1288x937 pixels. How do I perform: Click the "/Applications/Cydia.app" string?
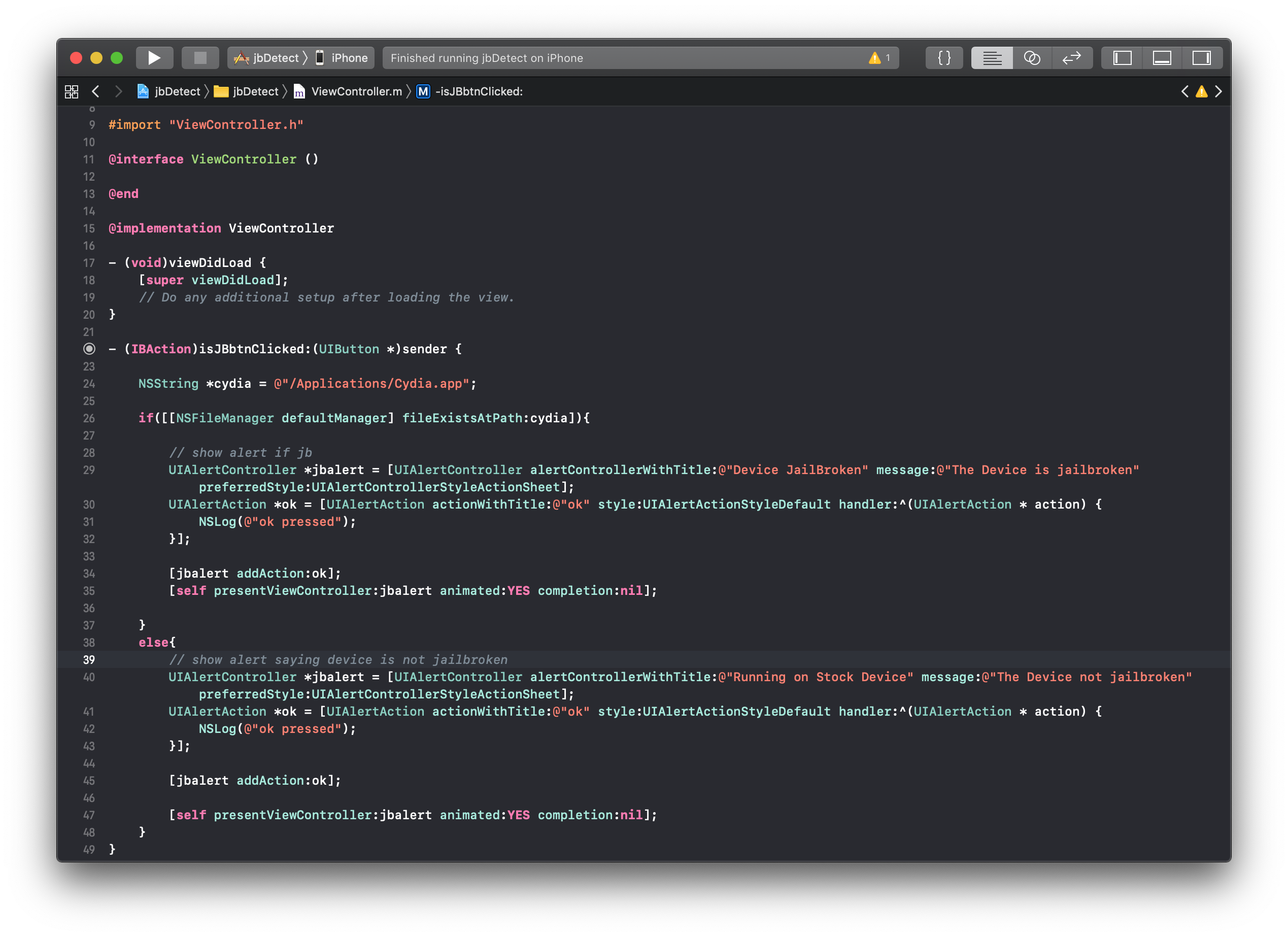coord(371,383)
